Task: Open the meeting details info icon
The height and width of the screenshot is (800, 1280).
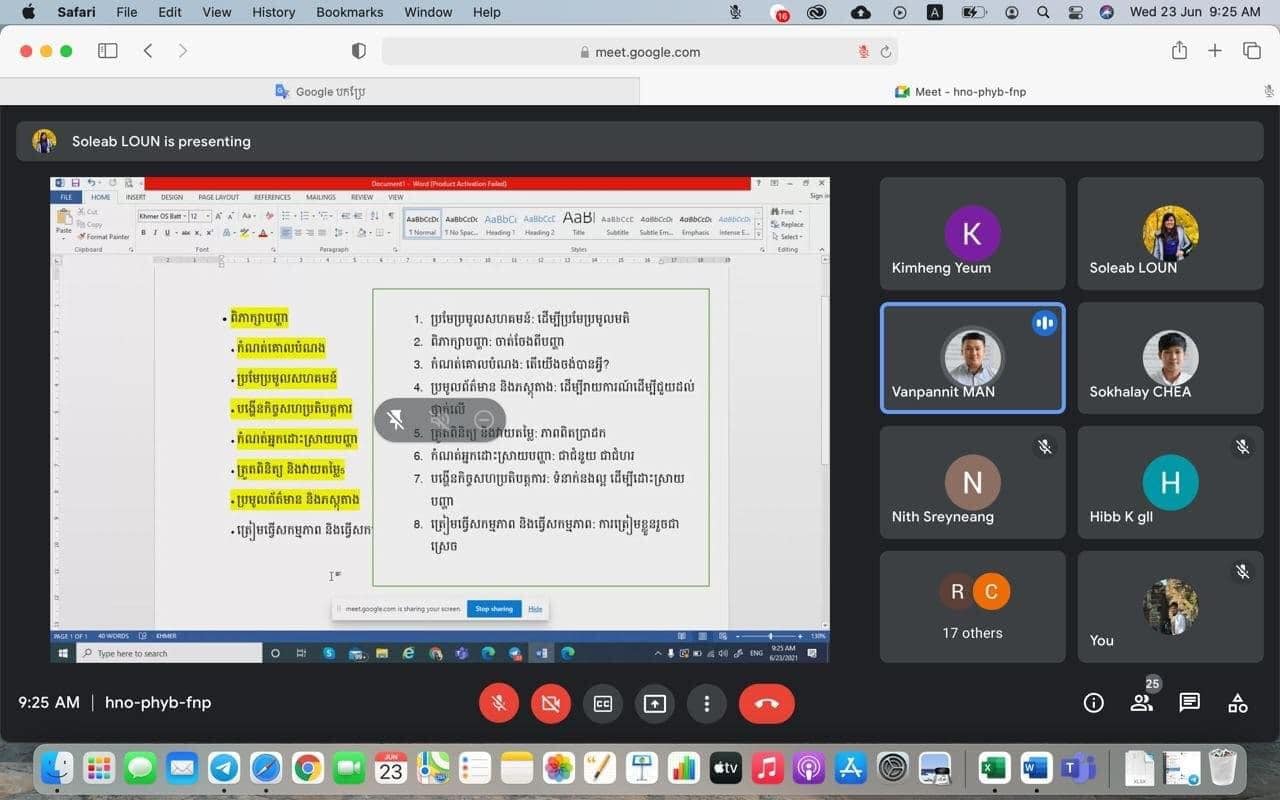Action: click(x=1093, y=703)
